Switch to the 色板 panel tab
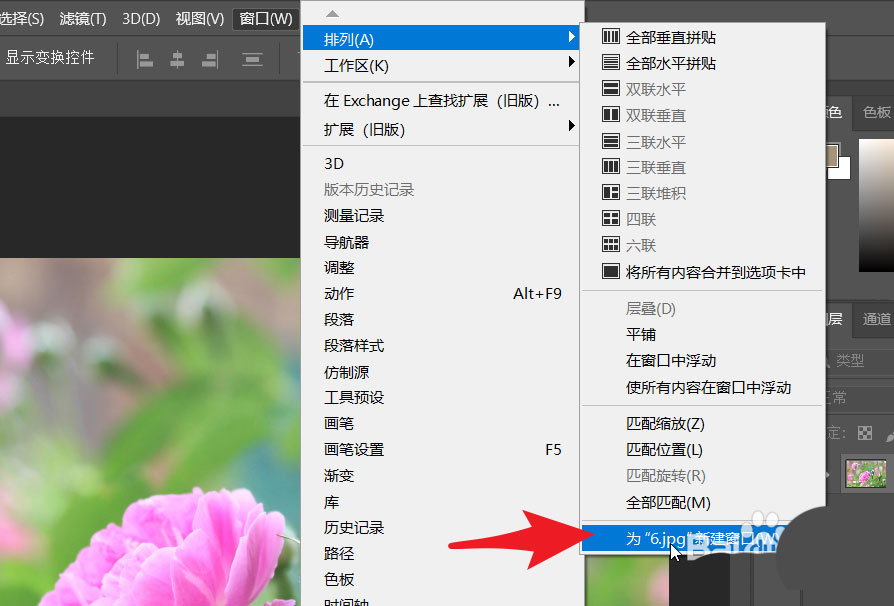Image resolution: width=894 pixels, height=606 pixels. point(875,112)
